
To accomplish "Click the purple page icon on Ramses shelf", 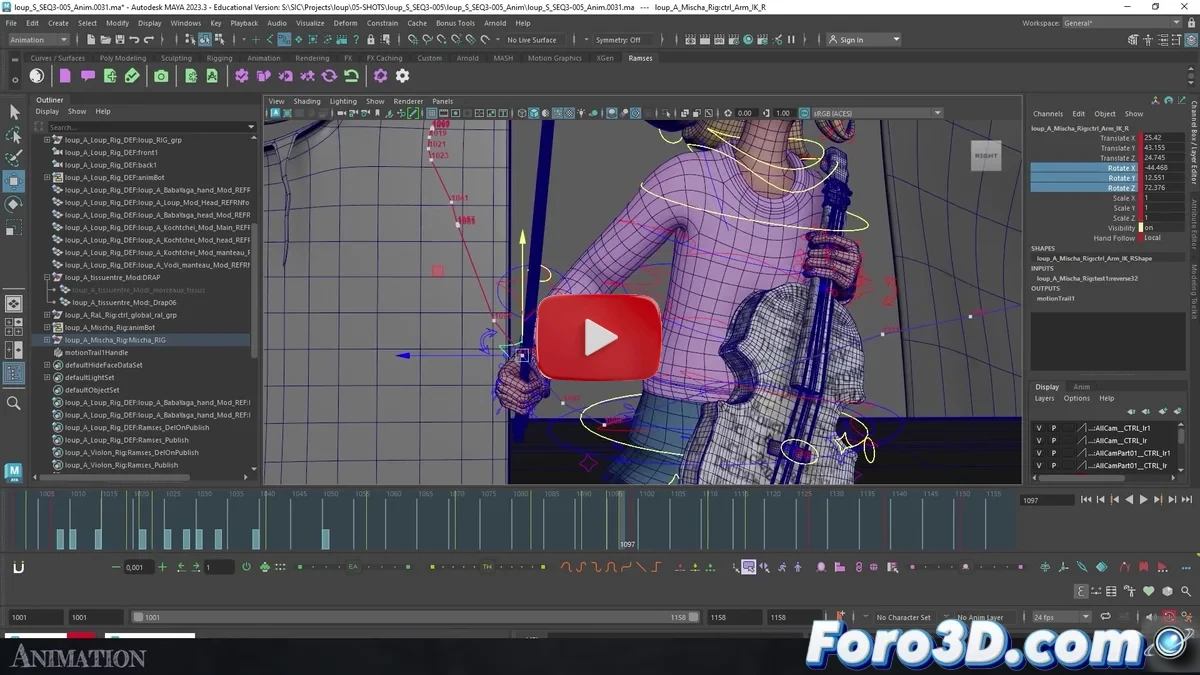I will [65, 76].
